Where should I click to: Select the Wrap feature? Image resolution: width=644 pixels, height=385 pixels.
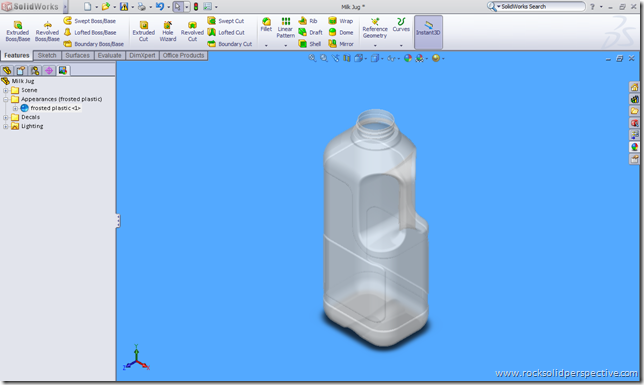341,21
